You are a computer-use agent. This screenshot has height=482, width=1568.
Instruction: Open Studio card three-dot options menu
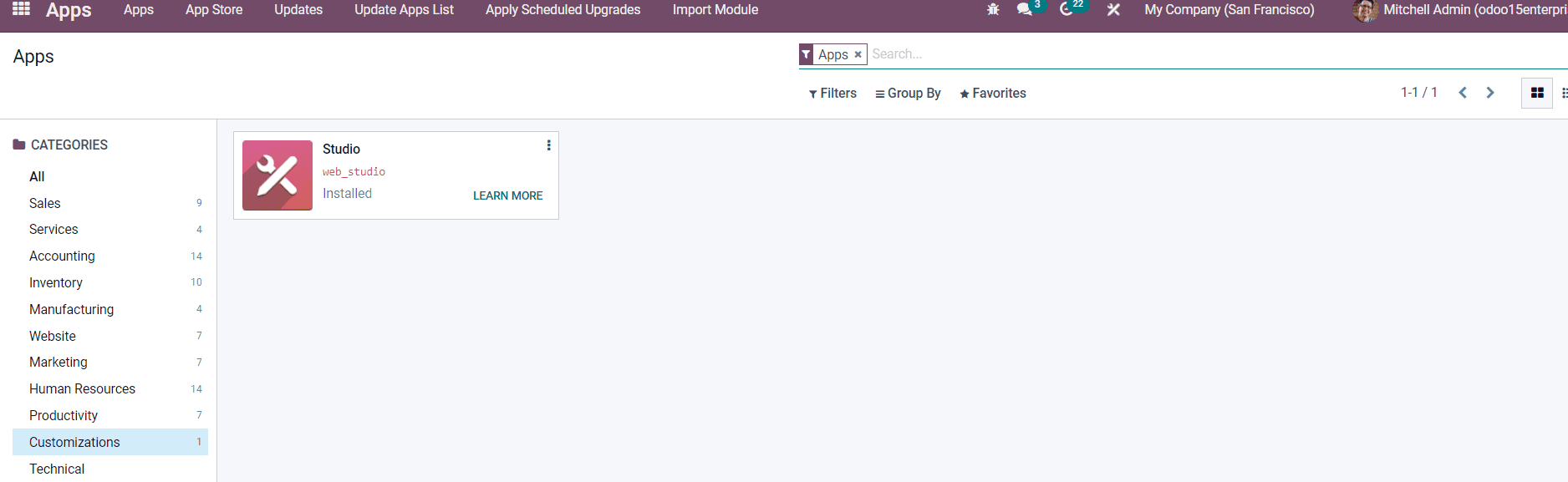548,145
